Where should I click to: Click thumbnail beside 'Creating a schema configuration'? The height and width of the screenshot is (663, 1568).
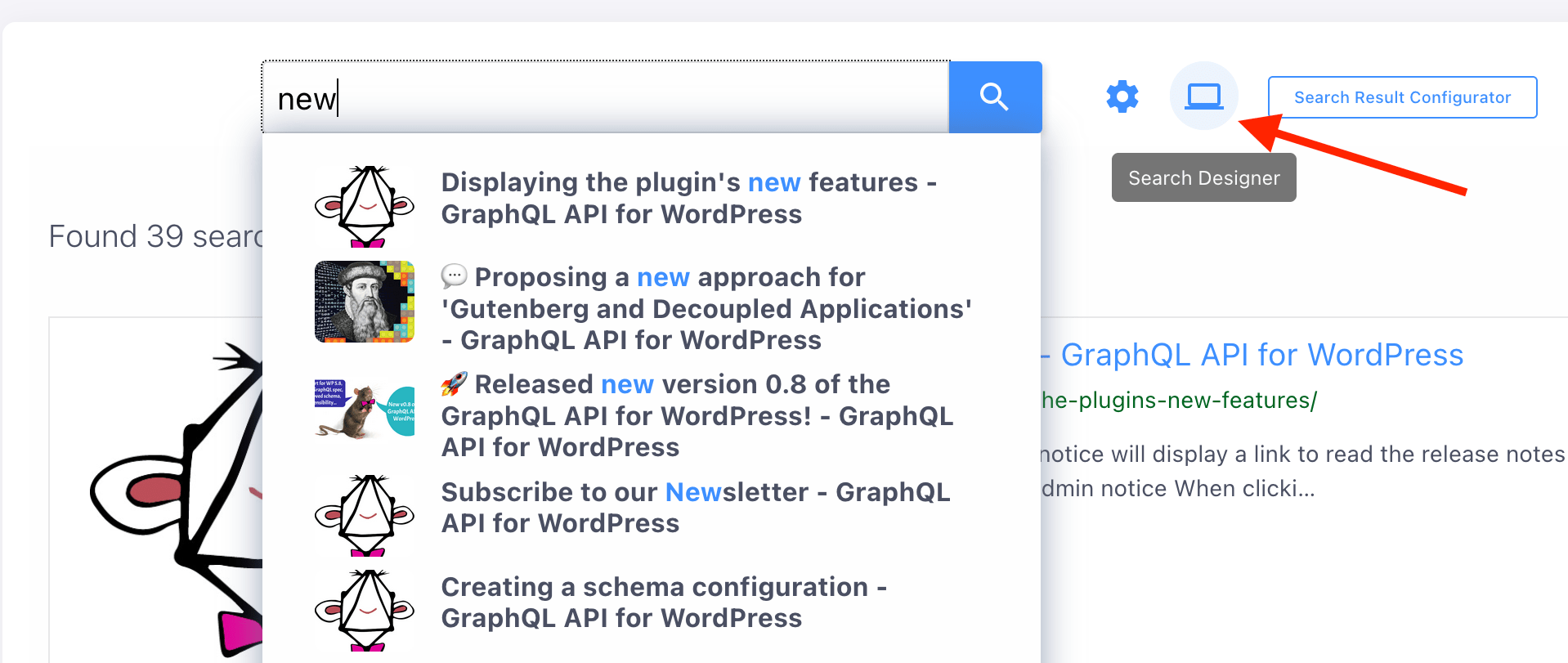coord(365,610)
